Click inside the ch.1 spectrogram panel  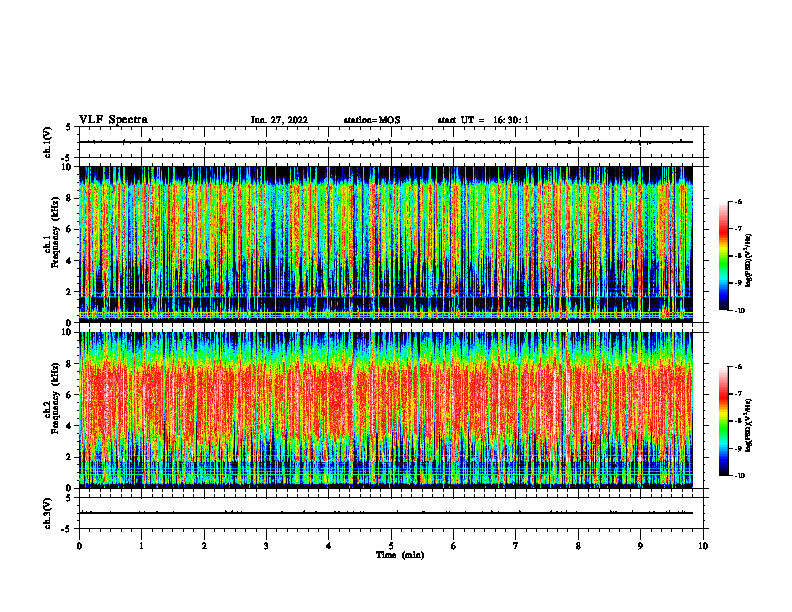pos(386,244)
